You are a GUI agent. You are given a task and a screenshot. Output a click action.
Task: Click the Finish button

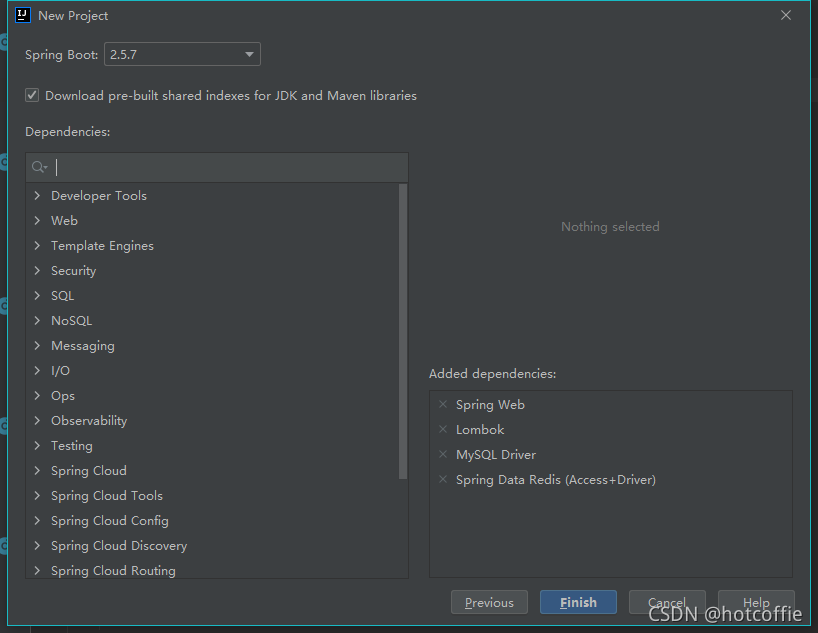click(x=578, y=603)
